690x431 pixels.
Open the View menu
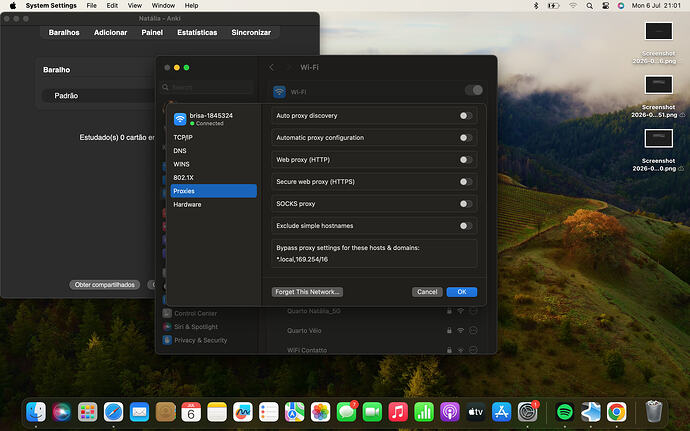135,6
